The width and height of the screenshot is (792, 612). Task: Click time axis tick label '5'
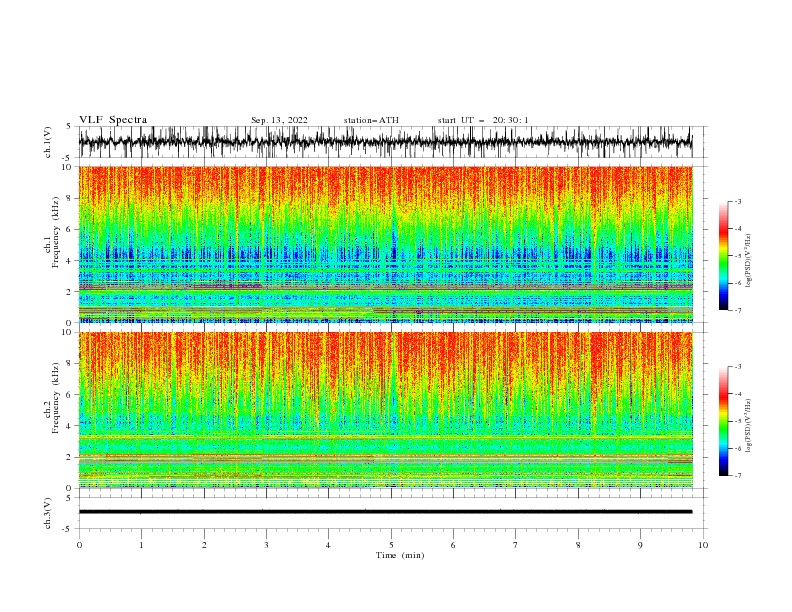click(391, 545)
